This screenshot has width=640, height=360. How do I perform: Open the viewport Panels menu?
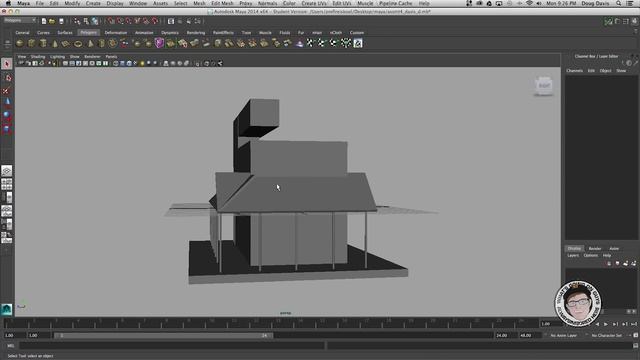pyautogui.click(x=111, y=57)
